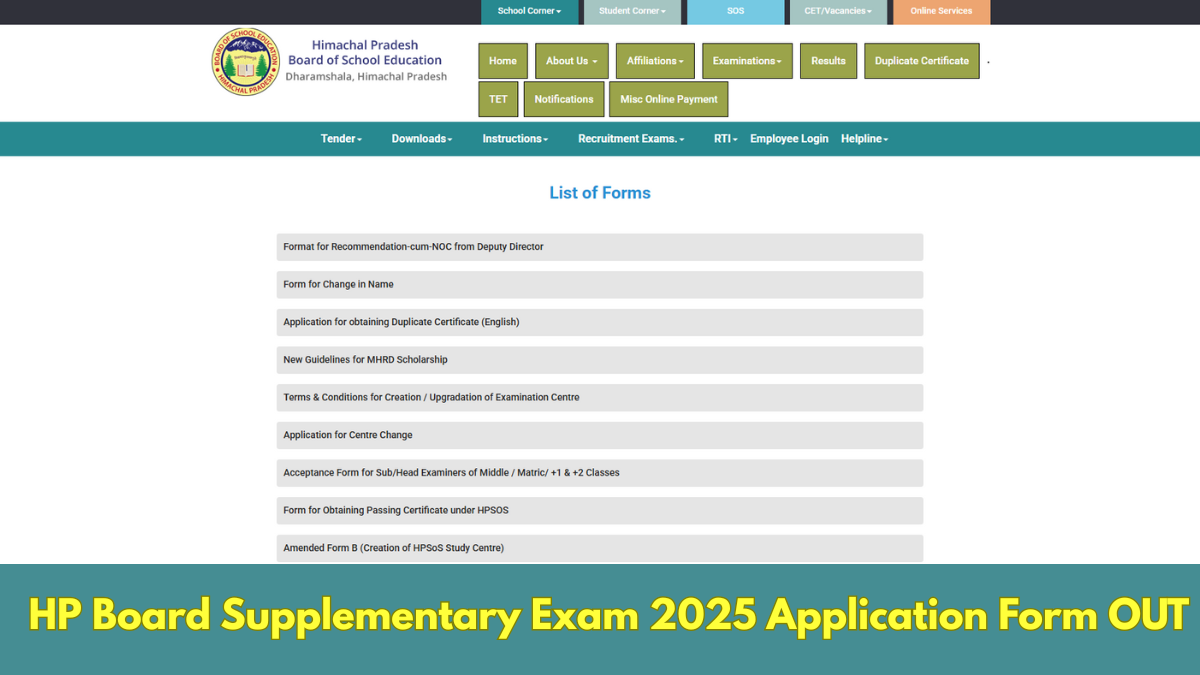Open the School Corner dropdown

tap(530, 11)
